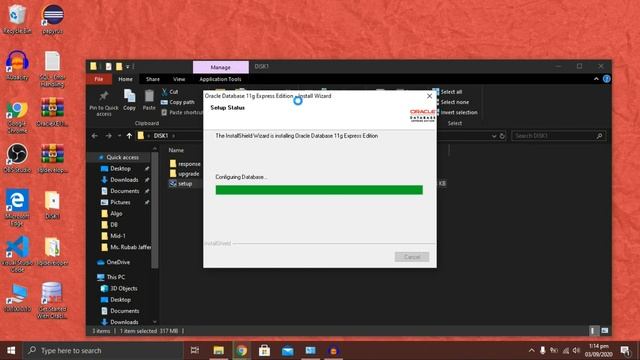Click the Copy icon in Explorer ribbon
Image resolution: width=640 pixels, height=360 pixels.
click(x=129, y=100)
